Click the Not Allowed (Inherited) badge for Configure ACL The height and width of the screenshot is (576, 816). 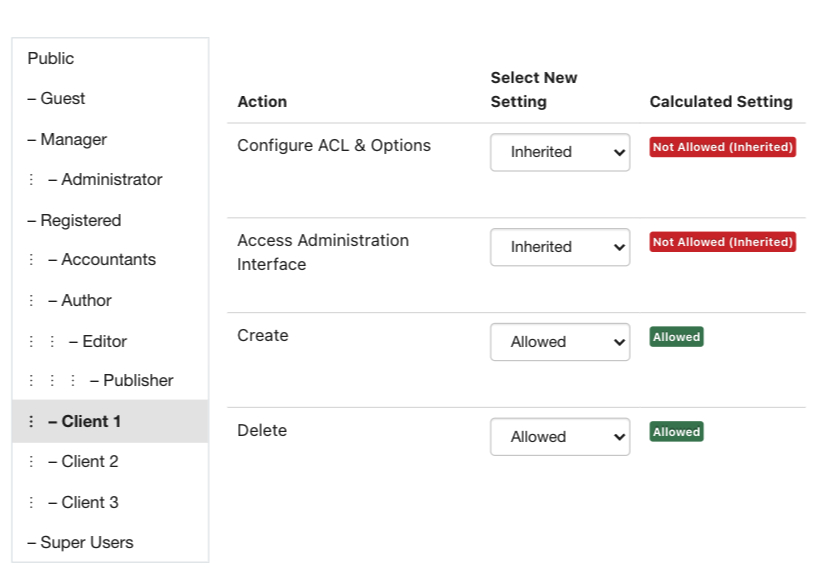[722, 147]
